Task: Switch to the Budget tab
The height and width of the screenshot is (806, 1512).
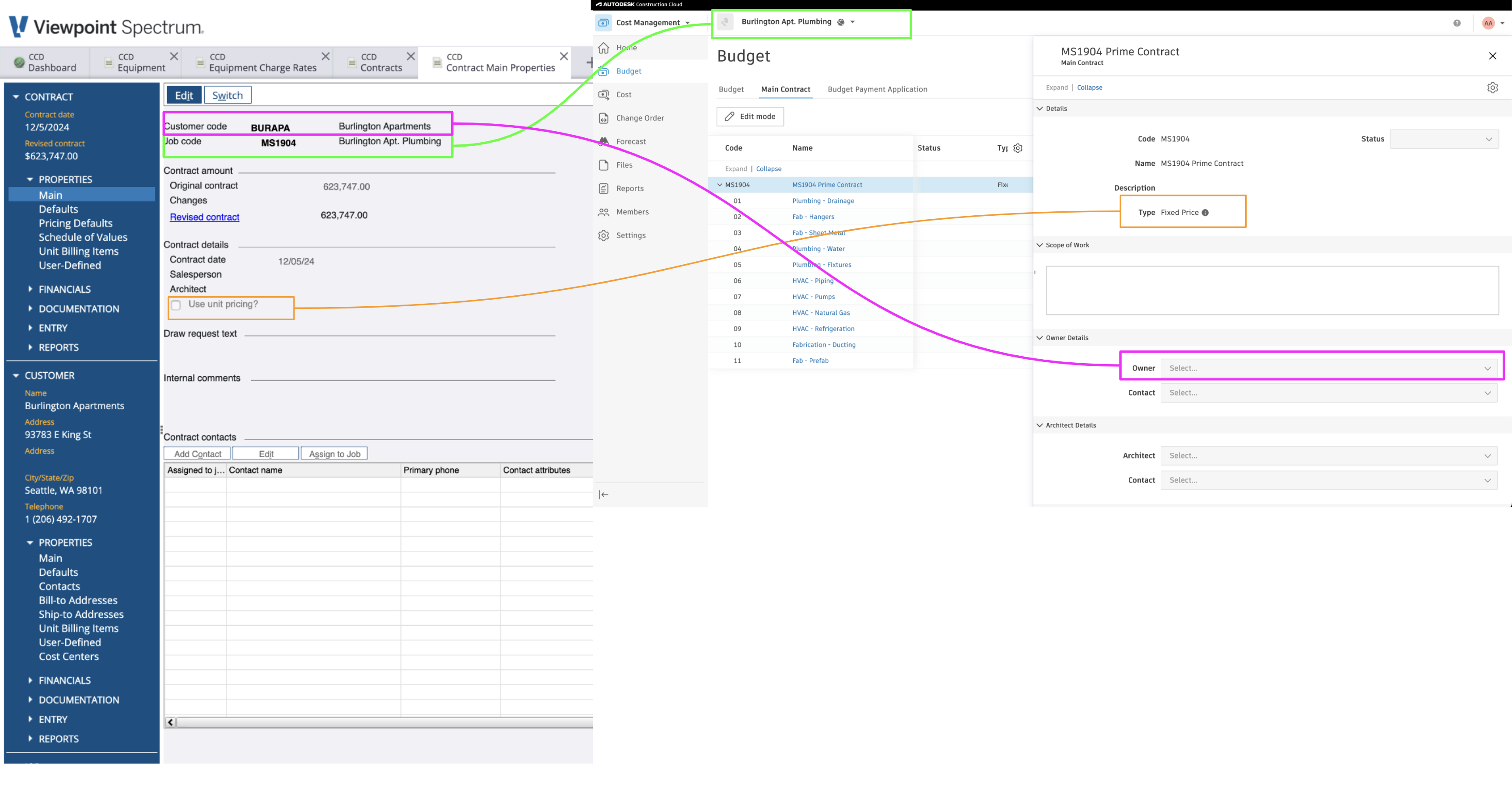Action: tap(731, 89)
